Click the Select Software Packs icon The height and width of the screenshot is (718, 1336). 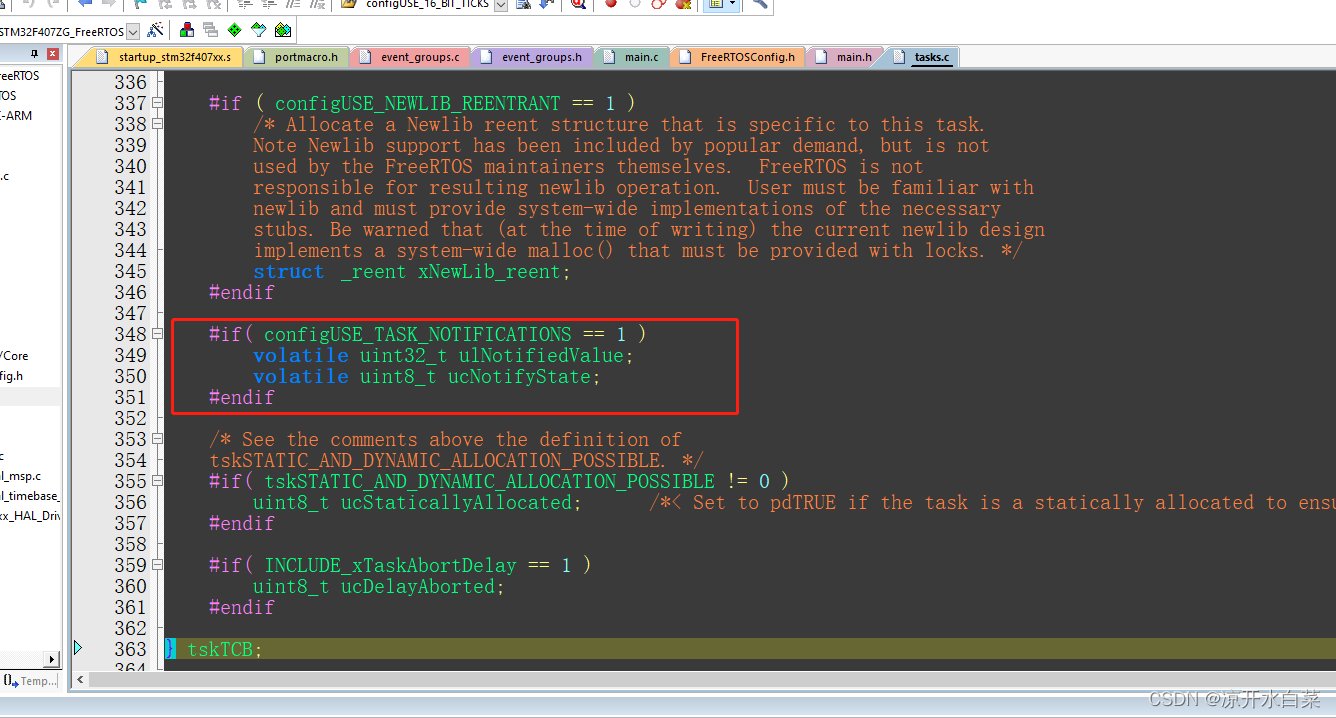pos(258,30)
